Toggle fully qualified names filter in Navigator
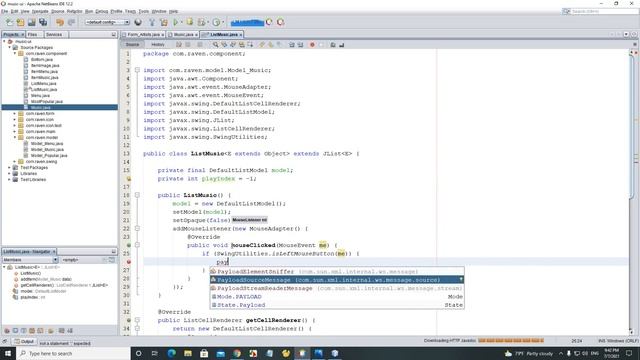Screen dimensions: 640x360 tap(51, 331)
